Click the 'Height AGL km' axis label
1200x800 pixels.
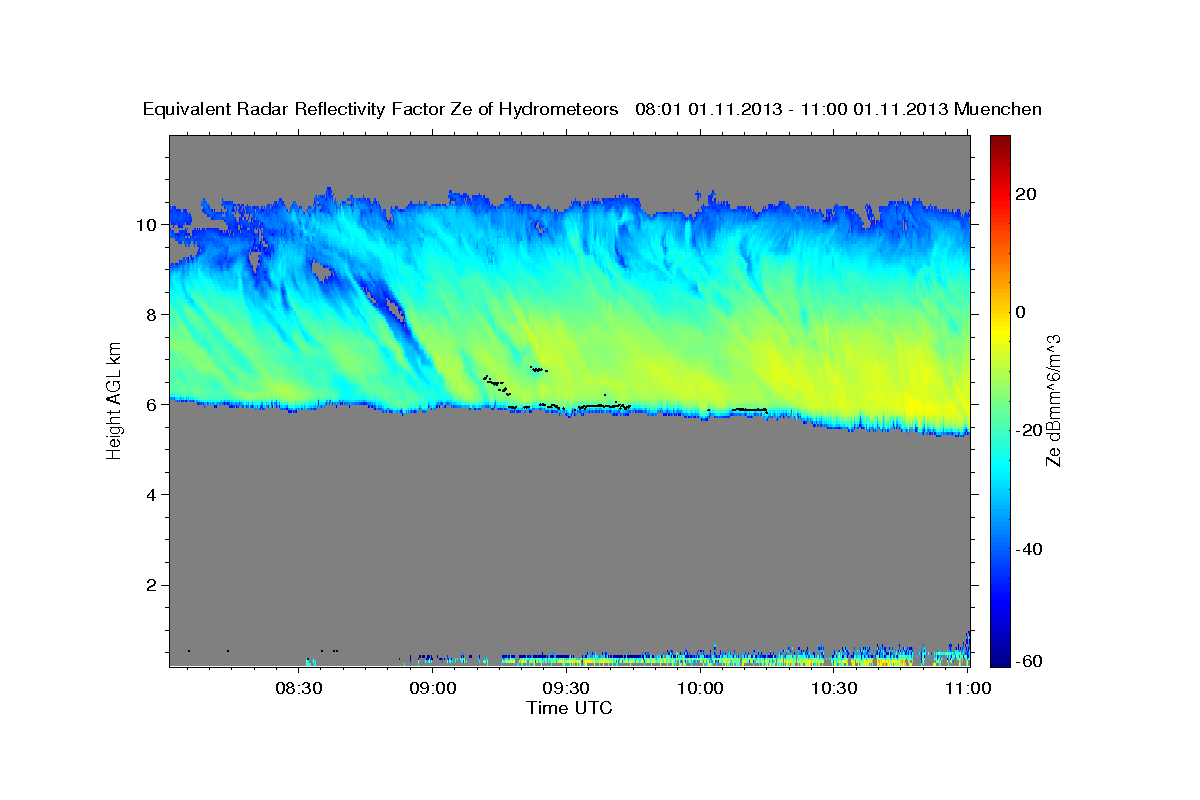pos(115,400)
